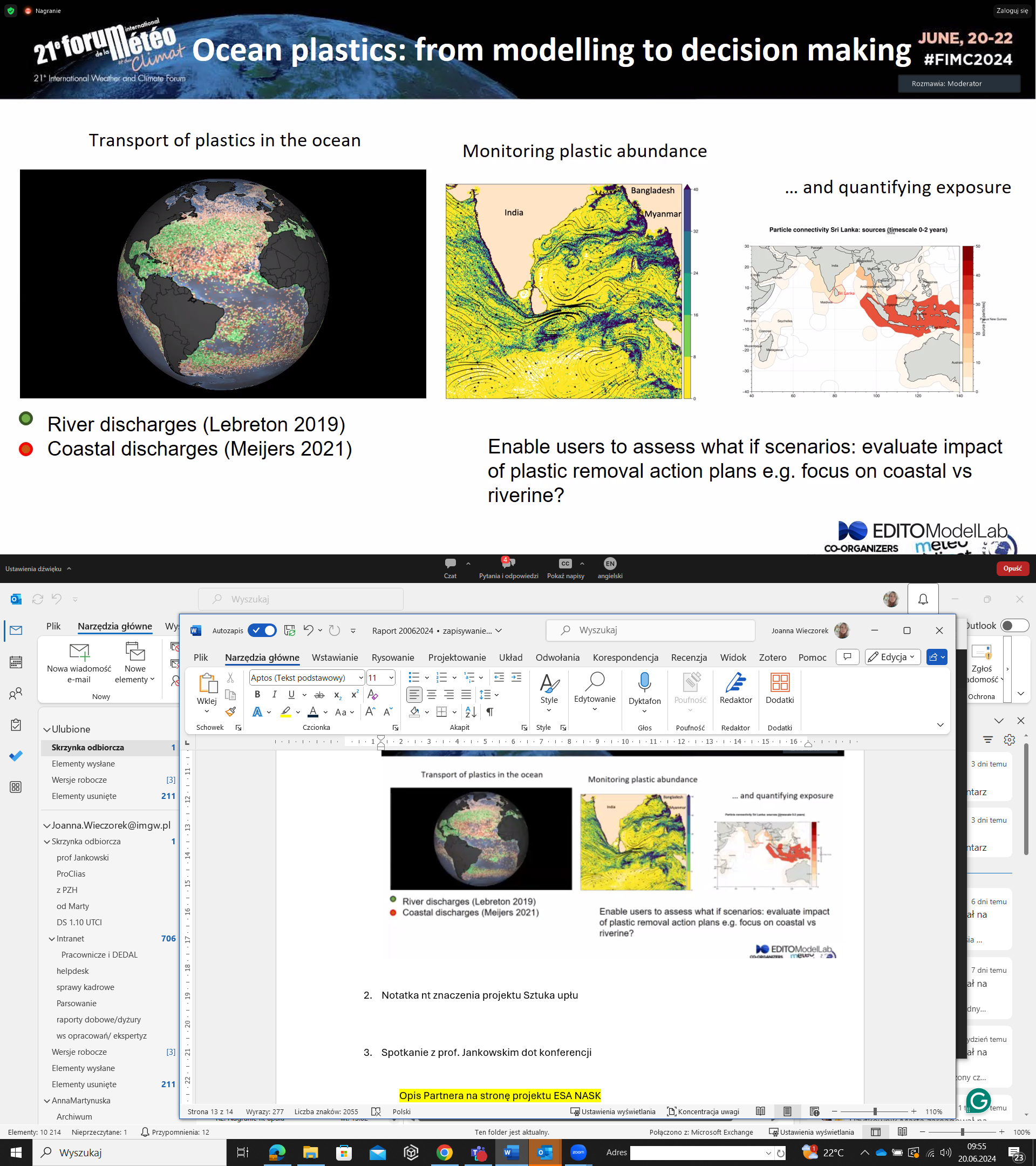Open Outlook calendar sidebar icon
The width and height of the screenshot is (1036, 1166).
[x=16, y=662]
